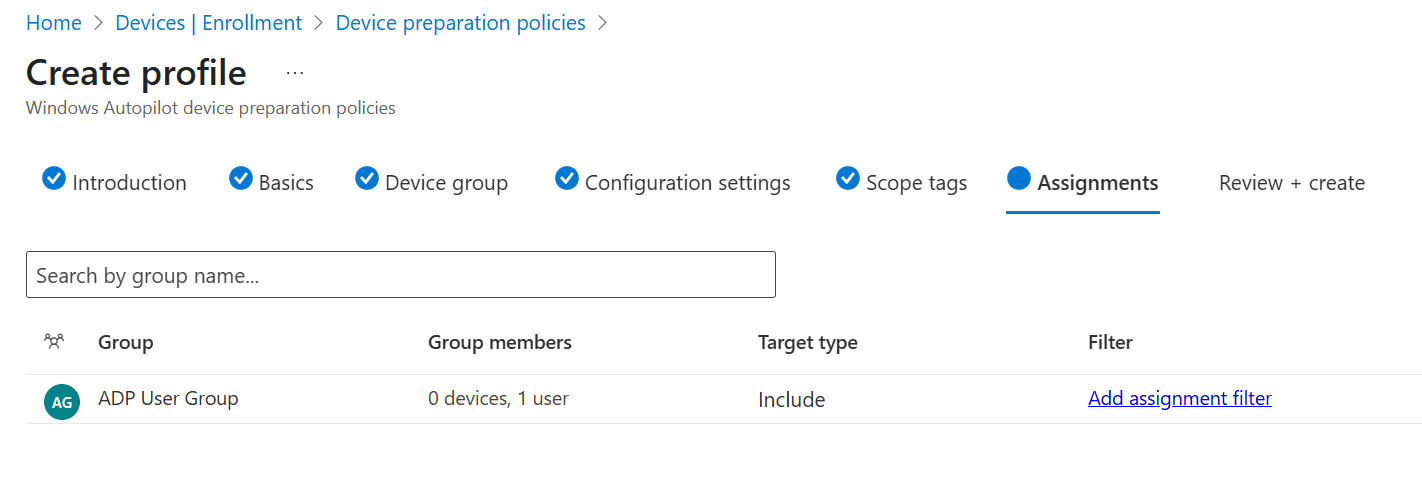This screenshot has height=493, width=1422.
Task: Open the ellipsis menu beside Create profile
Action: point(294,73)
